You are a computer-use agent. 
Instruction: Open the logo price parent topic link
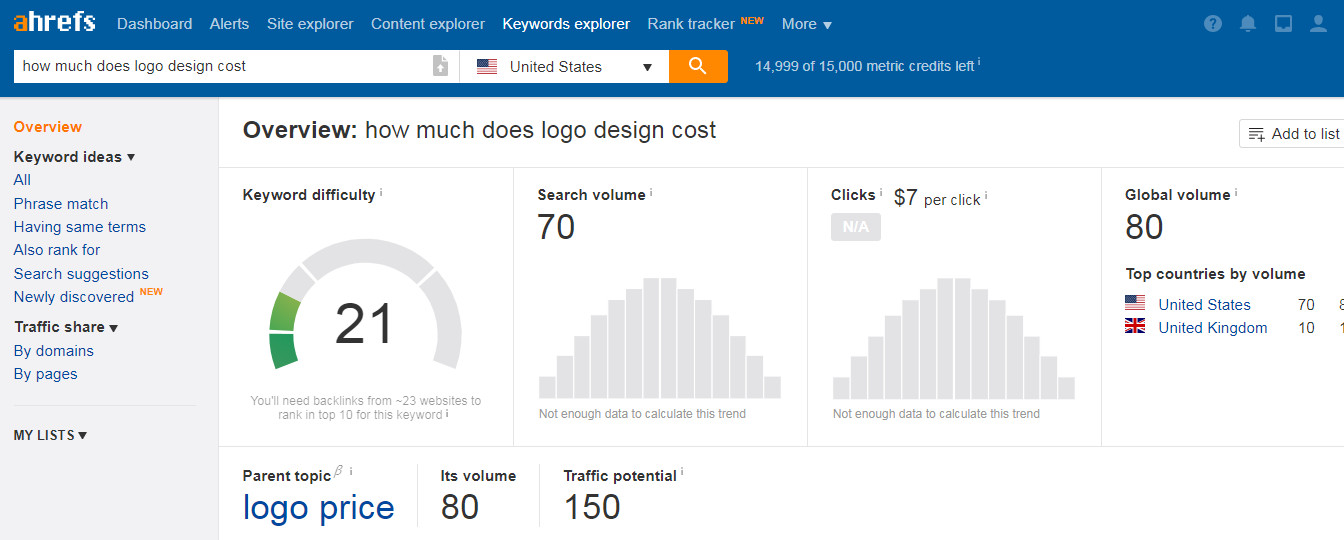coord(318,508)
